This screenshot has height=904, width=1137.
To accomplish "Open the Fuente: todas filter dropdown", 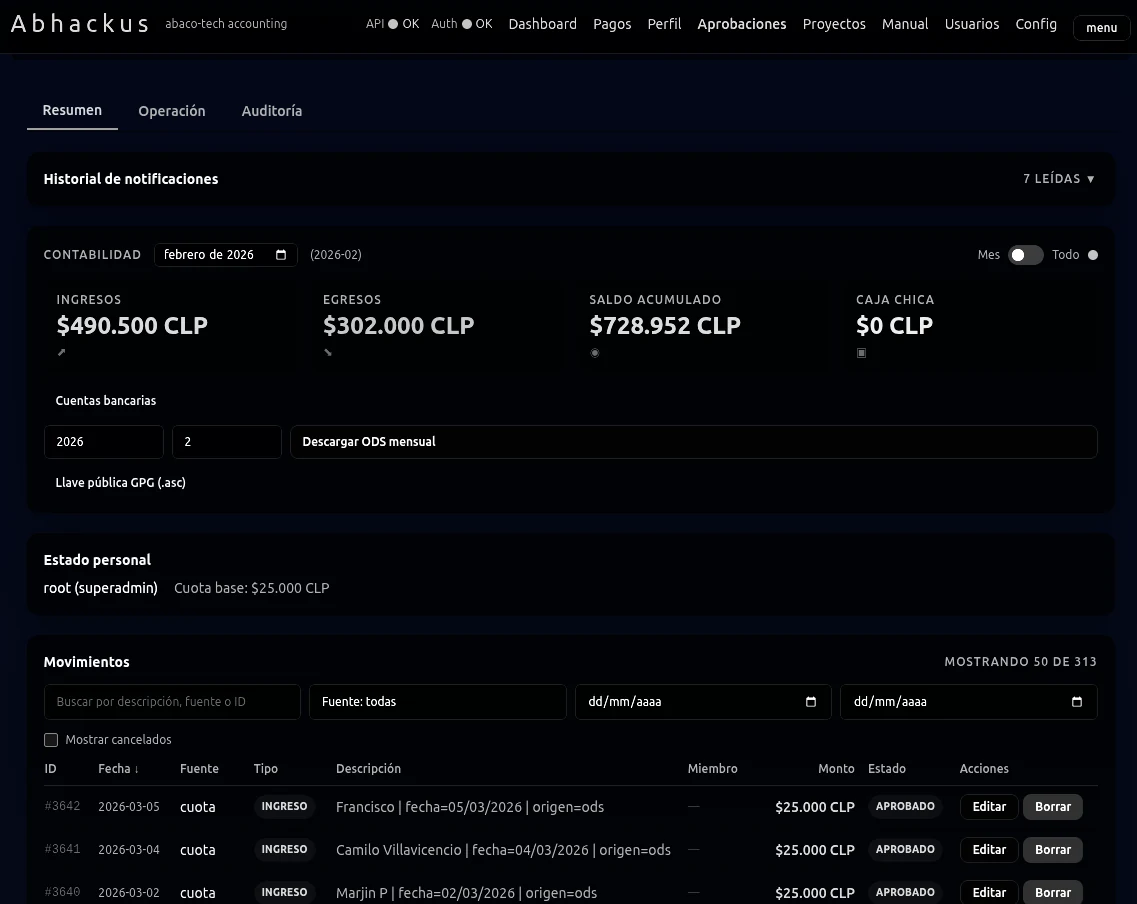I will [437, 702].
